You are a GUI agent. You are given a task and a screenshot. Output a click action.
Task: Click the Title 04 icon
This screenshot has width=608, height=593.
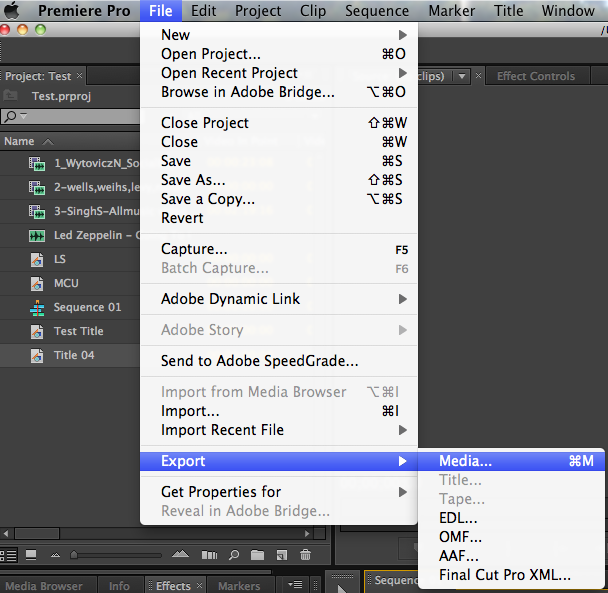point(37,356)
